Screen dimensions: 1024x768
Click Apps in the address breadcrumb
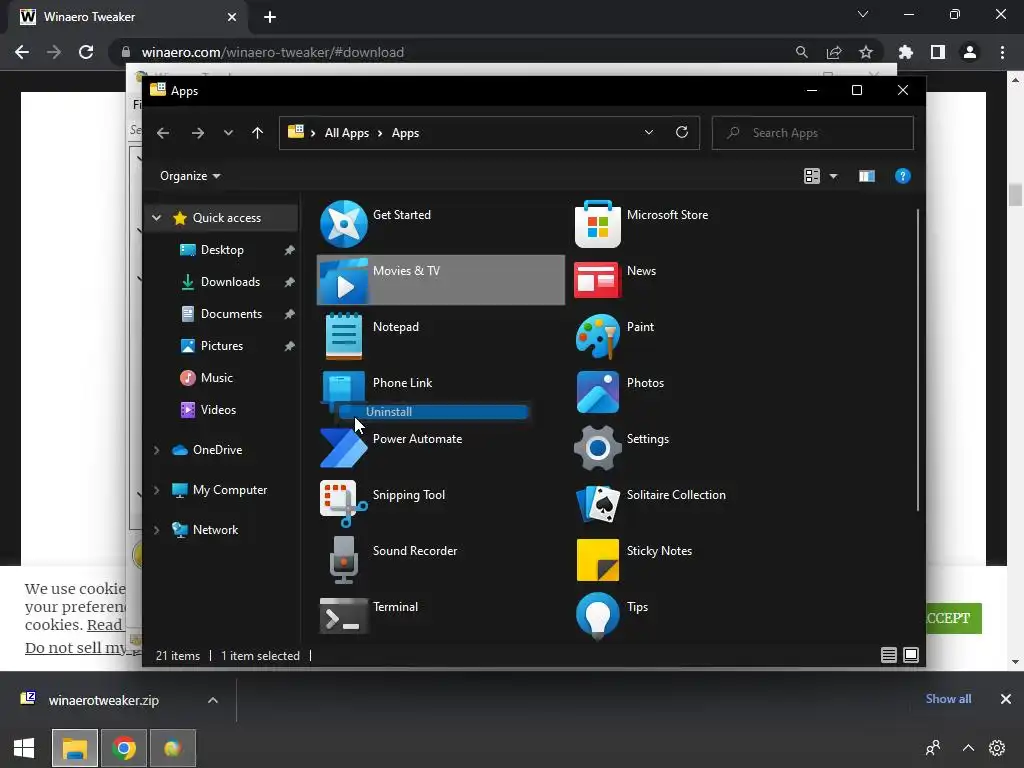pyautogui.click(x=406, y=133)
